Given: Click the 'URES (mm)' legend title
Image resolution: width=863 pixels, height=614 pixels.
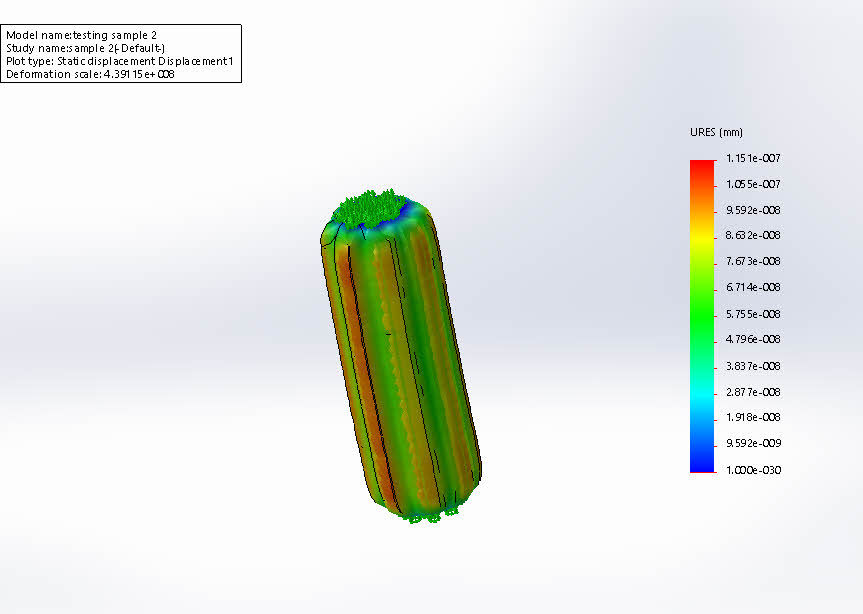Looking at the screenshot, I should coord(716,132).
